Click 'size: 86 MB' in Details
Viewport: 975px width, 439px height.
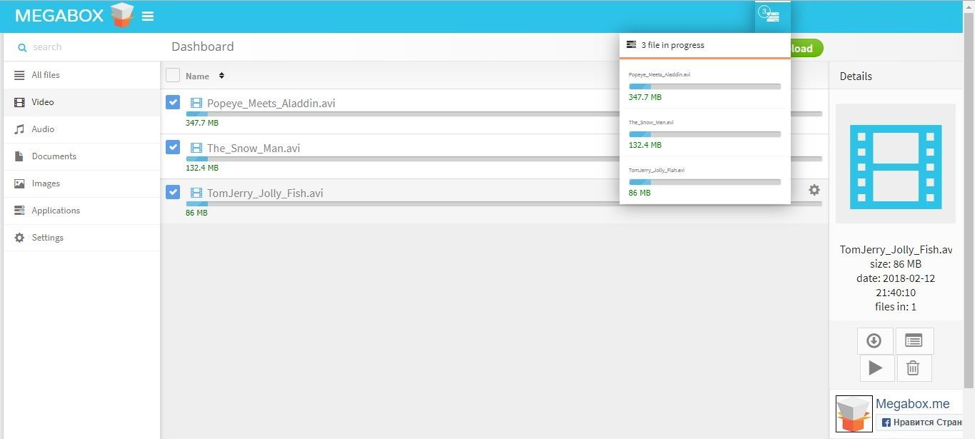click(895, 264)
